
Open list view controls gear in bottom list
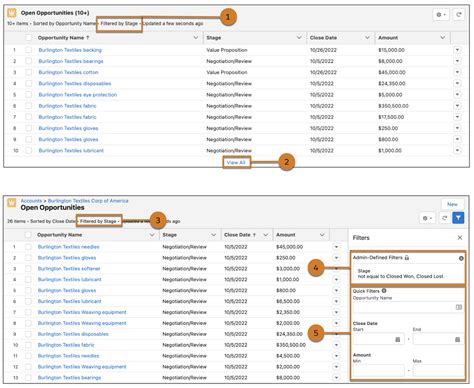coord(427,218)
